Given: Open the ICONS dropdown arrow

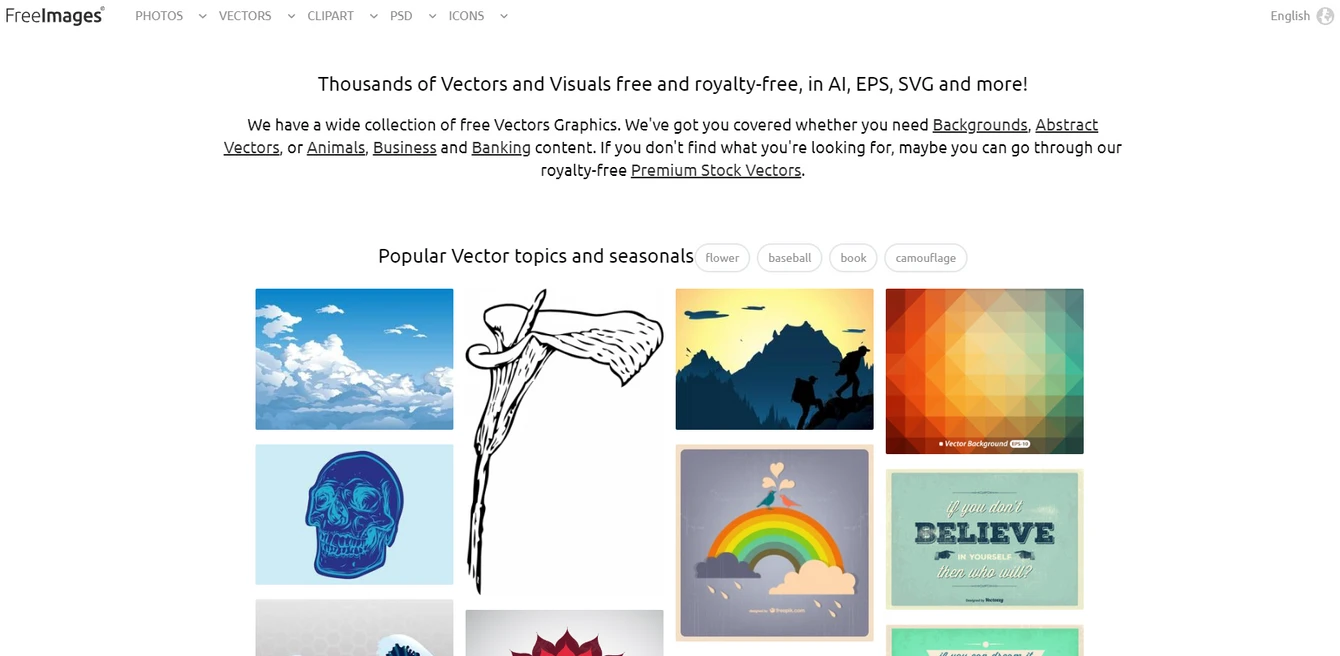Looking at the screenshot, I should 503,16.
